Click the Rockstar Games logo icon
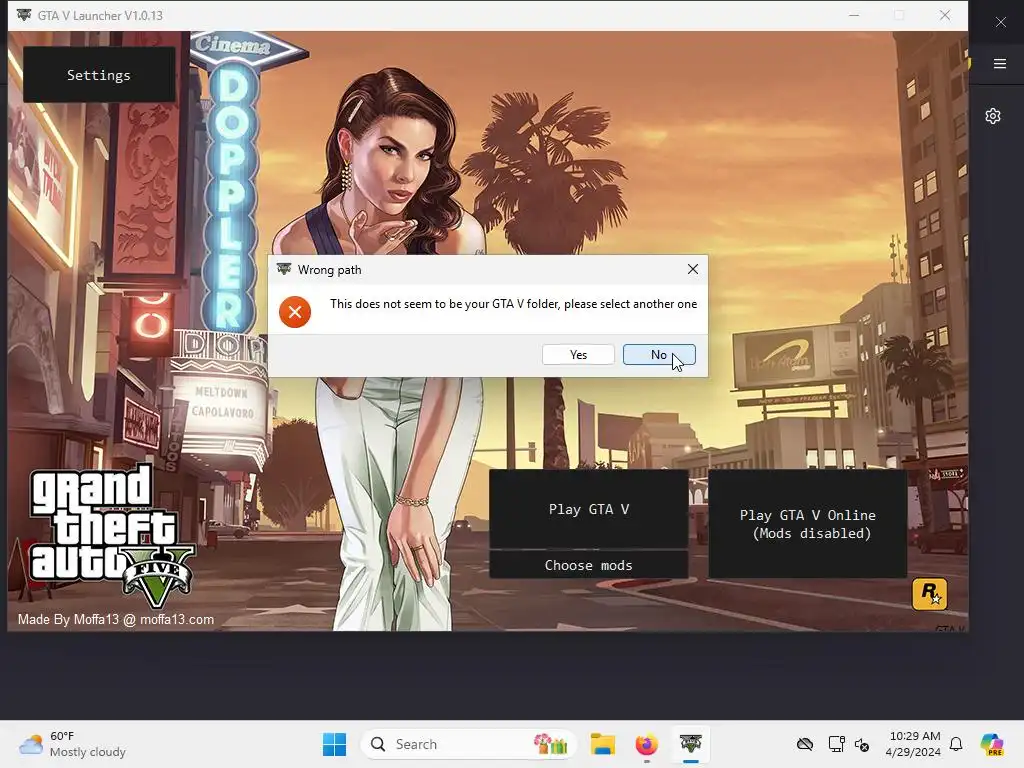 pyautogui.click(x=929, y=594)
